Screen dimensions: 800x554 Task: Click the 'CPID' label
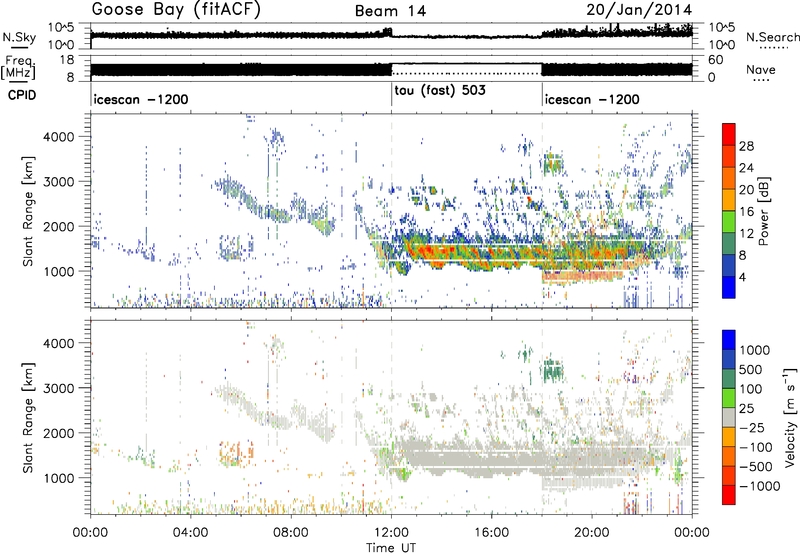coord(22,95)
